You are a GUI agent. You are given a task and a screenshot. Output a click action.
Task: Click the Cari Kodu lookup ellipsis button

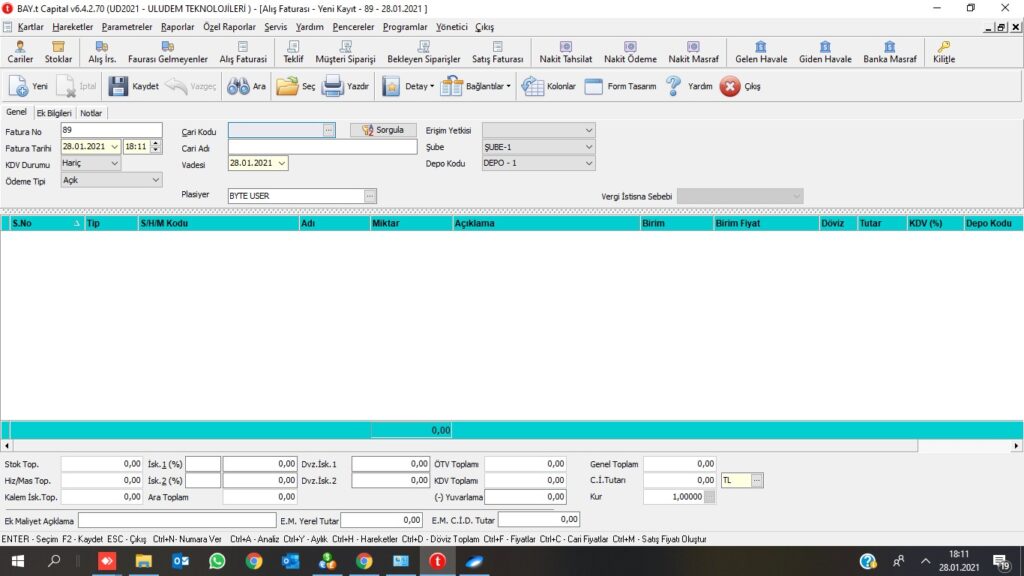(328, 130)
